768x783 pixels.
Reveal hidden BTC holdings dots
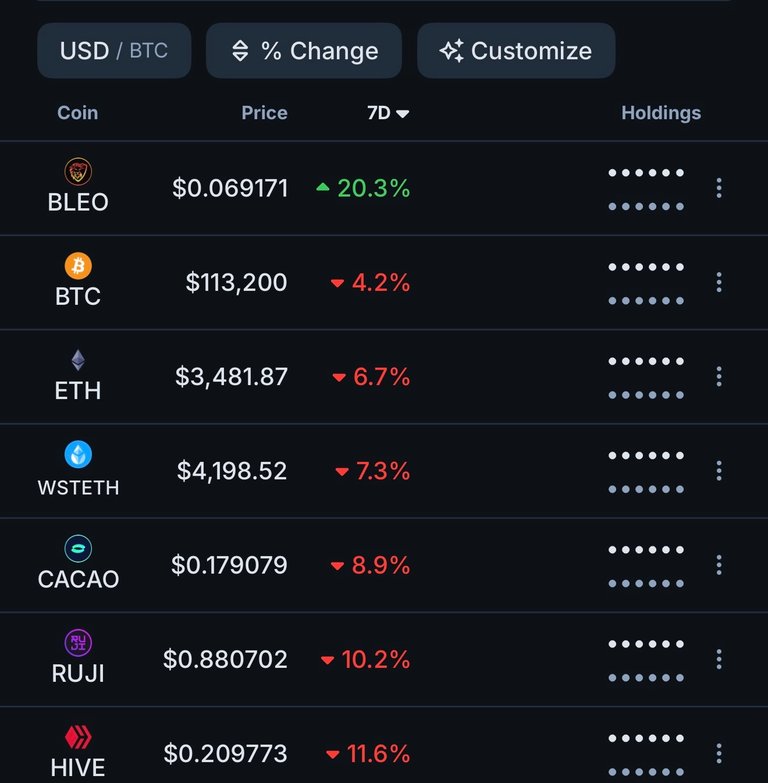[646, 284]
